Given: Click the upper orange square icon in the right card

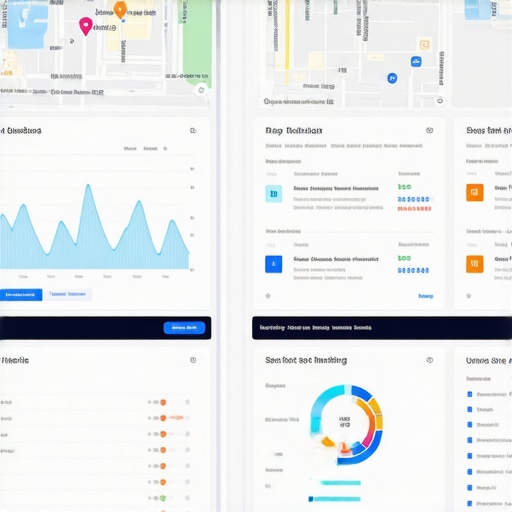Looking at the screenshot, I should (x=475, y=192).
